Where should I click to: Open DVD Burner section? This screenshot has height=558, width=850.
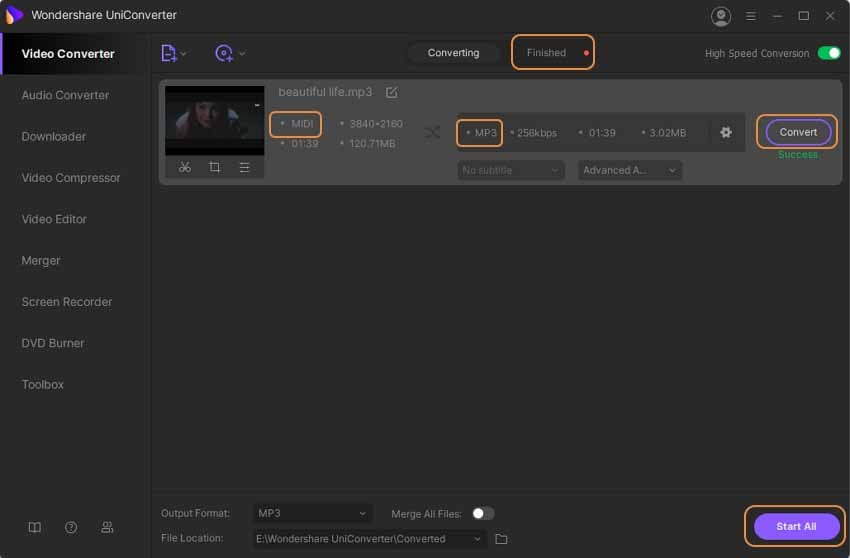53,343
